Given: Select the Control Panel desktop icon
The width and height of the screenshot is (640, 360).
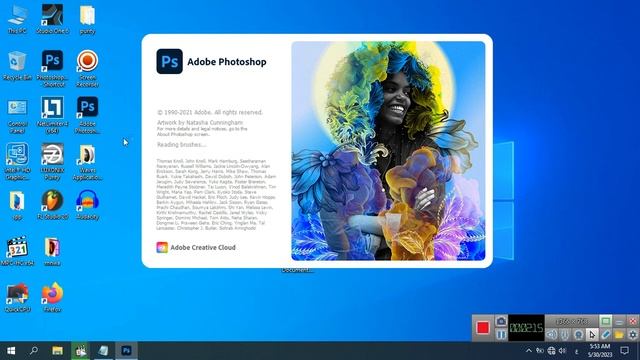Looking at the screenshot, I should point(17,115).
